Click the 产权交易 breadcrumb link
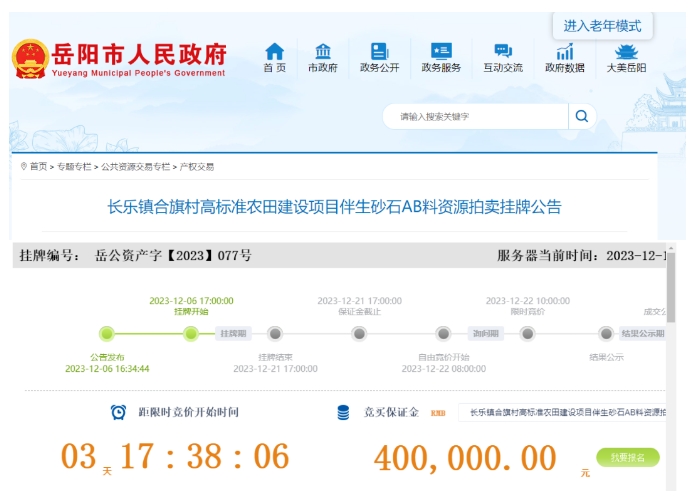694x497 pixels. pos(197,167)
